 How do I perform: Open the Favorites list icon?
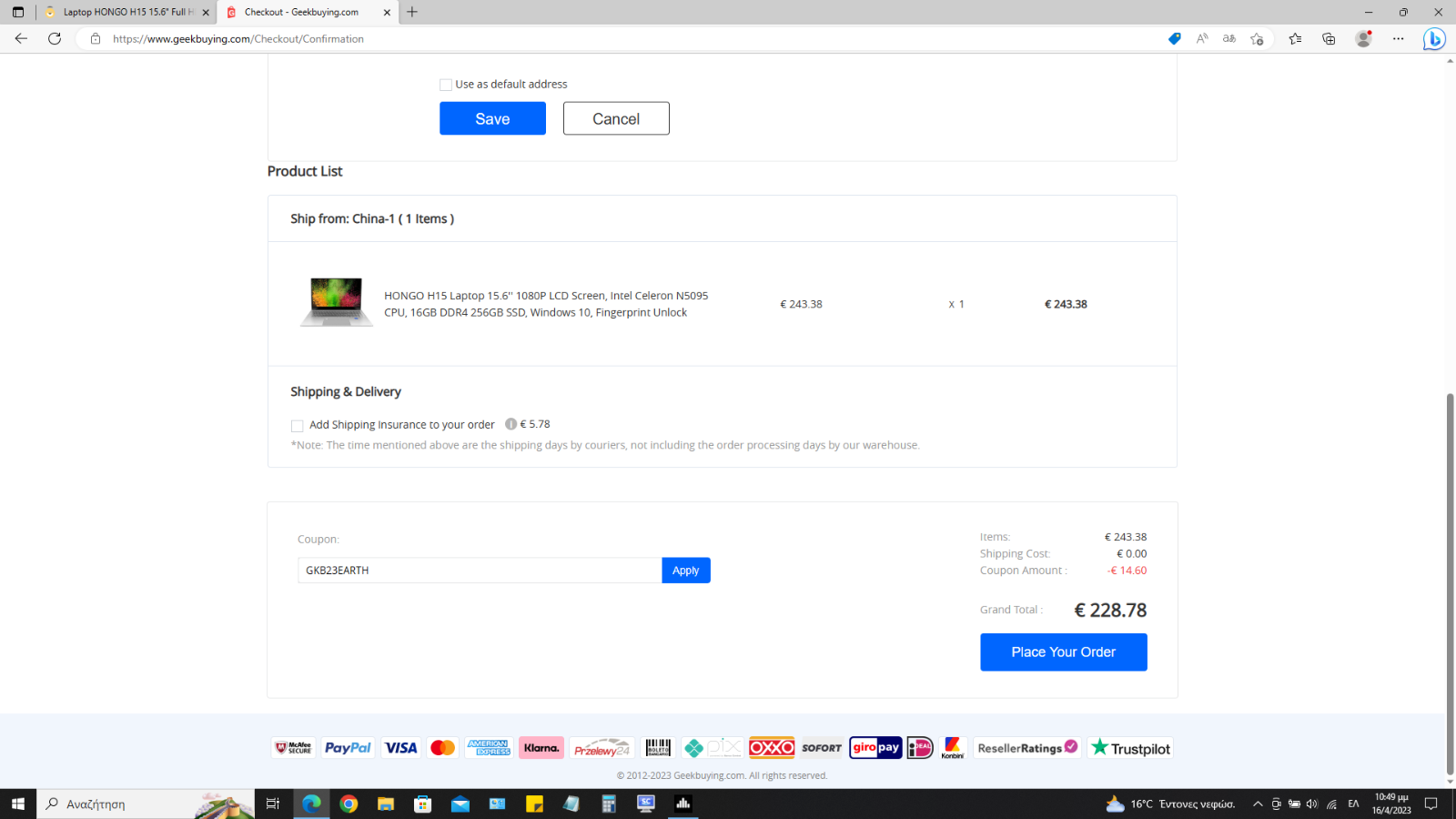tap(1295, 38)
